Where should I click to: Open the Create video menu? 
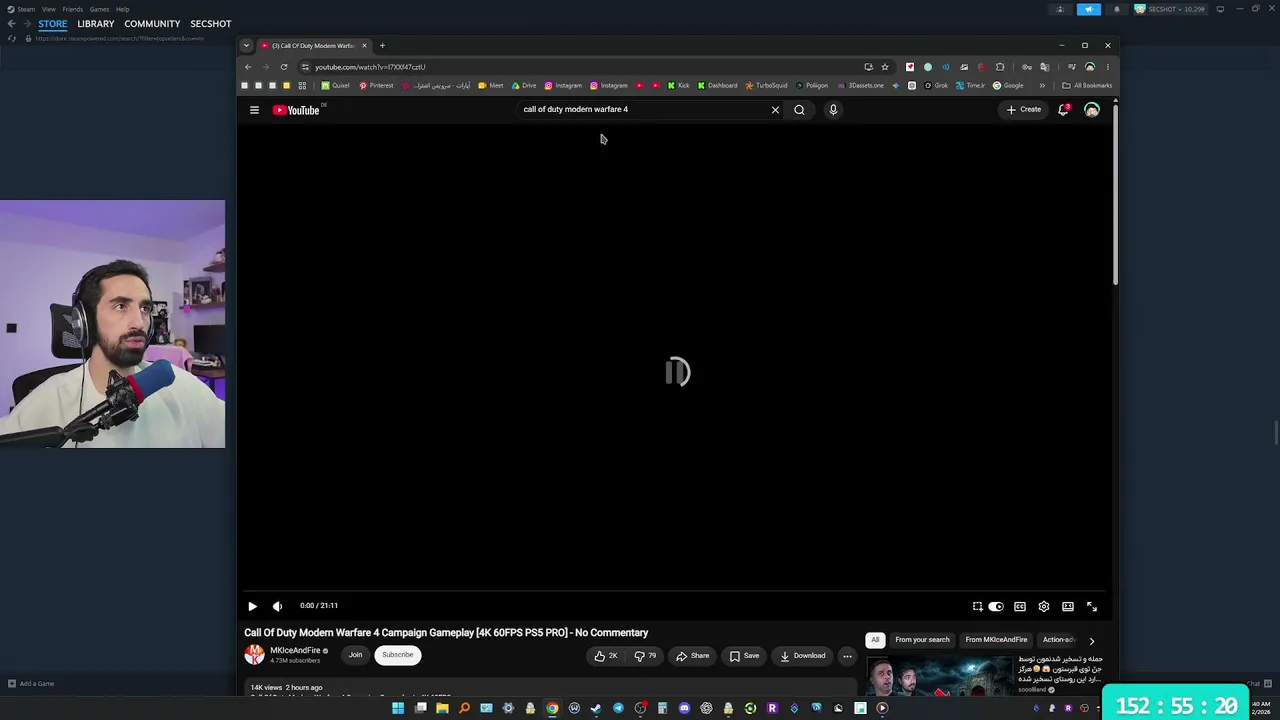point(1024,110)
